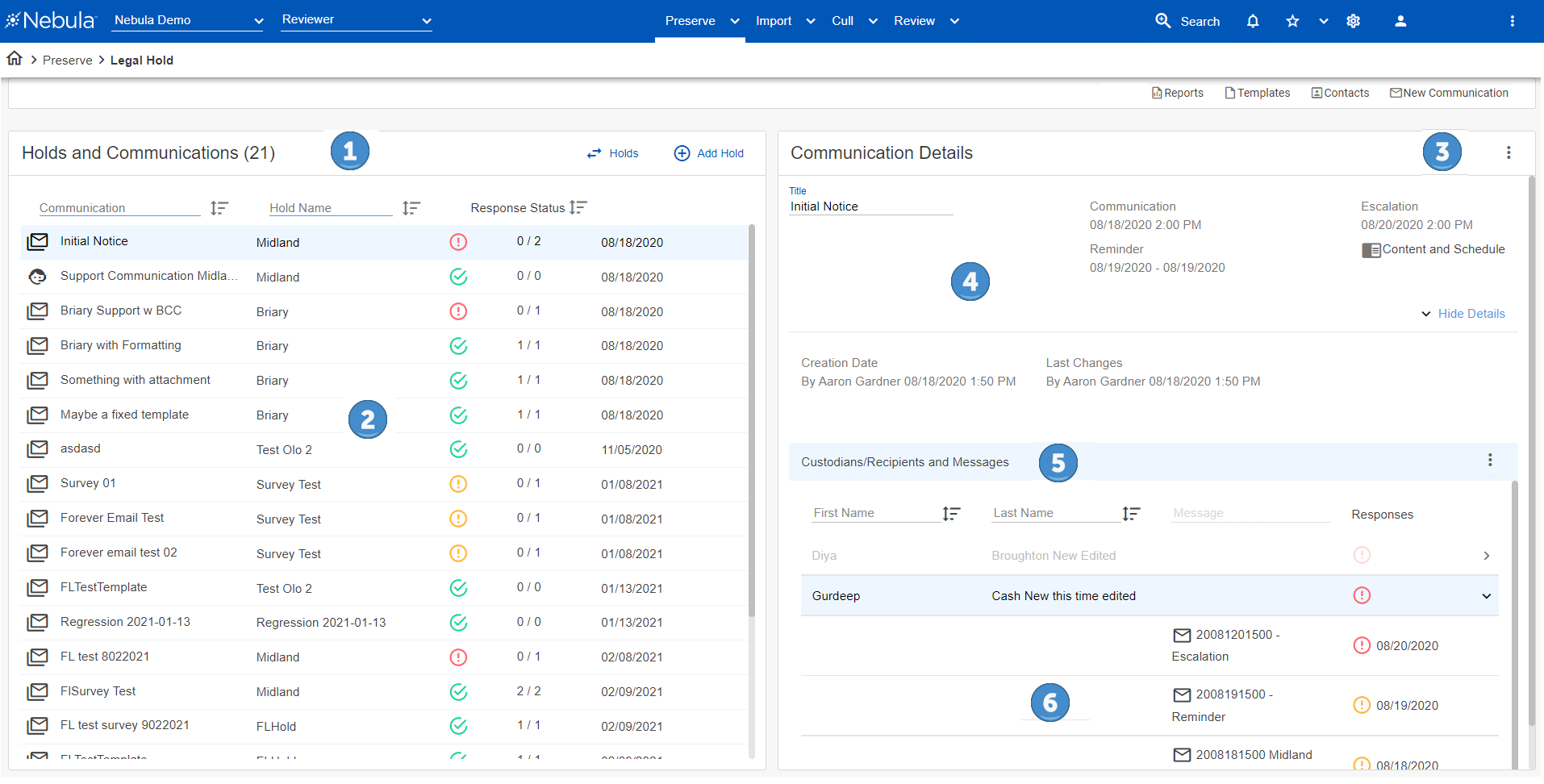Viewport: 1544px width, 784px height.
Task: Sort by Communication column icon
Action: click(x=219, y=208)
